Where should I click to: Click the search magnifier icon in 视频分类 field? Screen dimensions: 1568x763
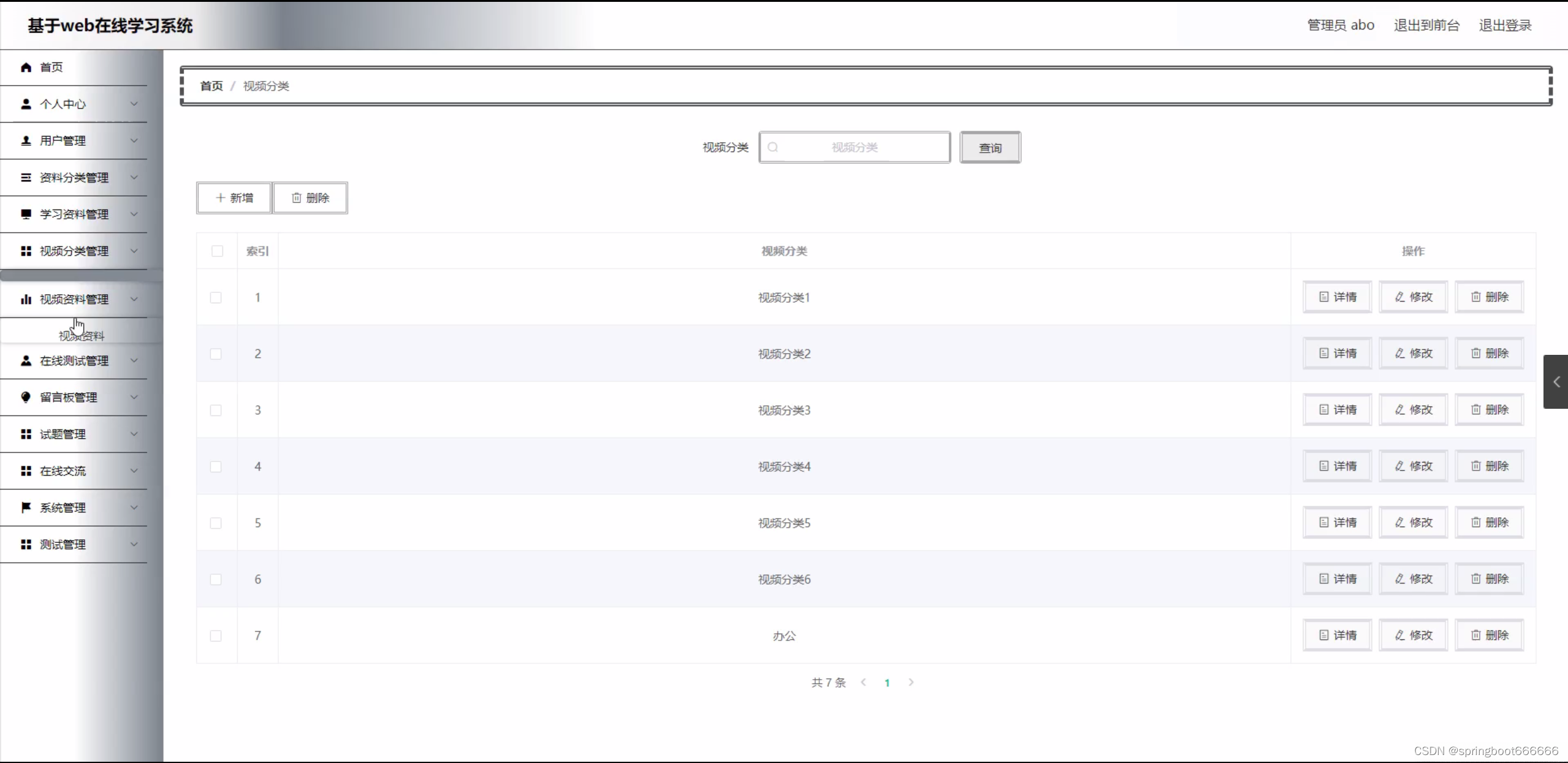tap(773, 147)
